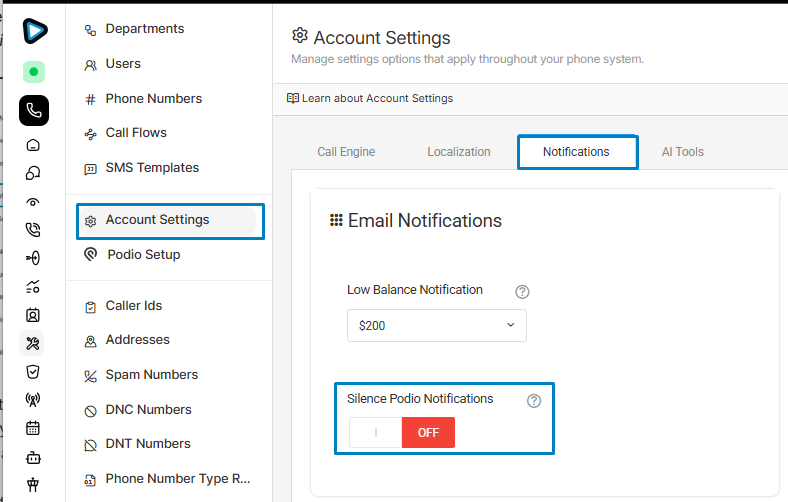The image size is (788, 502).
Task: Click the robot icon in left rail
Action: pyautogui.click(x=33, y=458)
